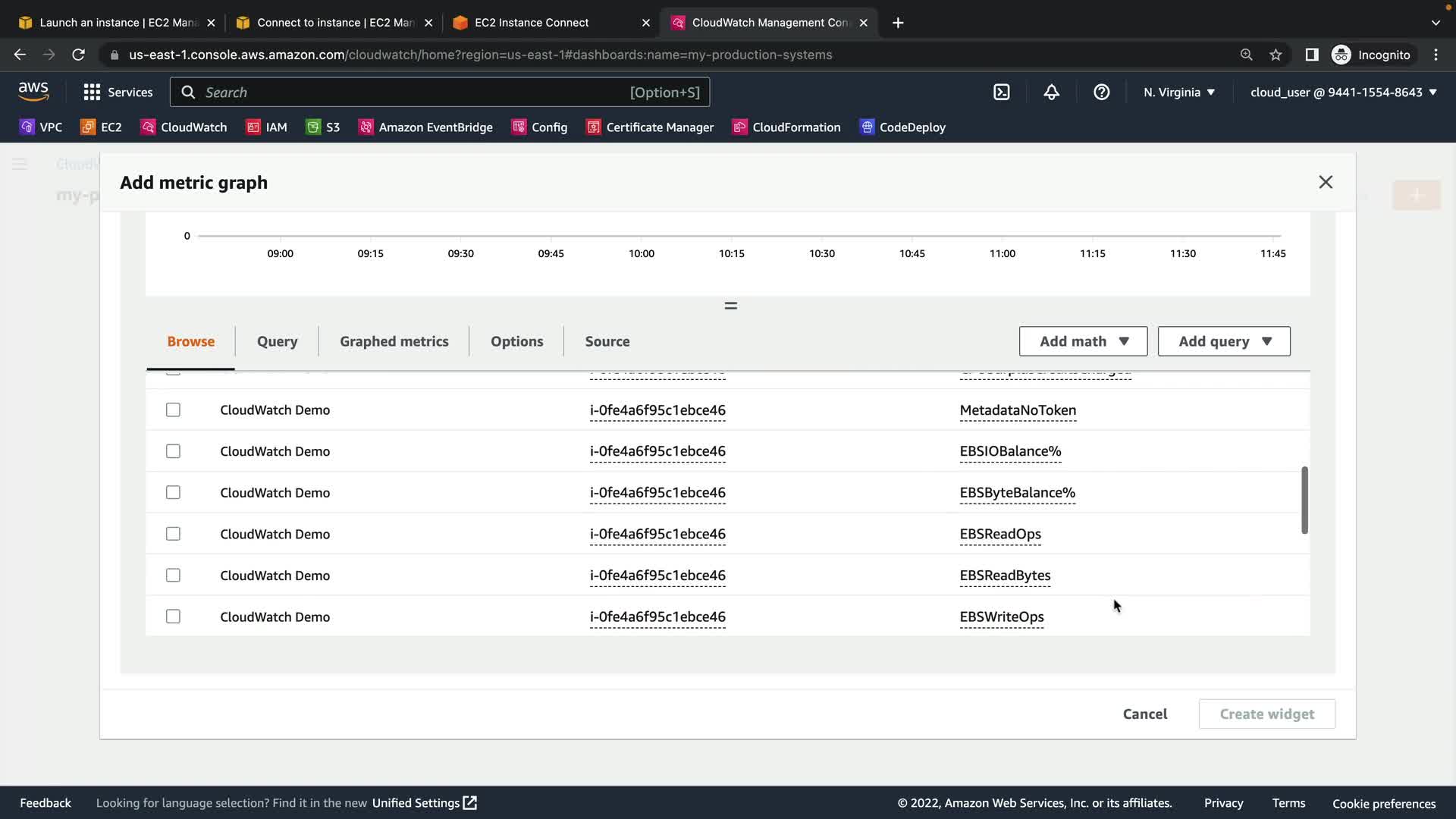Select the EBSReadOps metric checkbox
The width and height of the screenshot is (1456, 819).
click(173, 534)
